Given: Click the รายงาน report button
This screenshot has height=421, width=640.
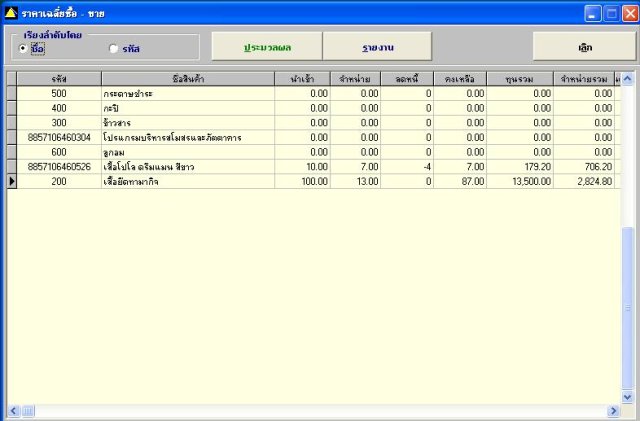Looking at the screenshot, I should click(x=377, y=47).
